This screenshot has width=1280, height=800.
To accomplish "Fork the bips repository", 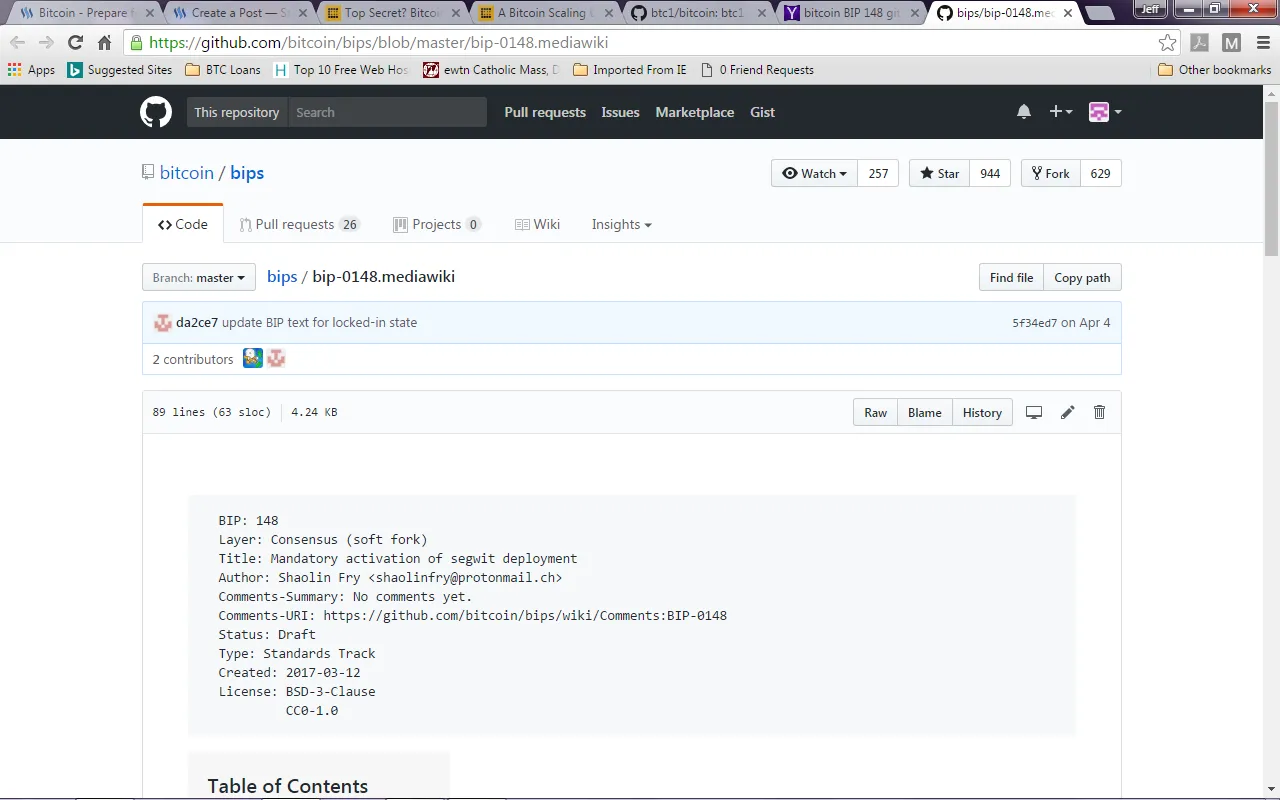I will pos(1050,173).
